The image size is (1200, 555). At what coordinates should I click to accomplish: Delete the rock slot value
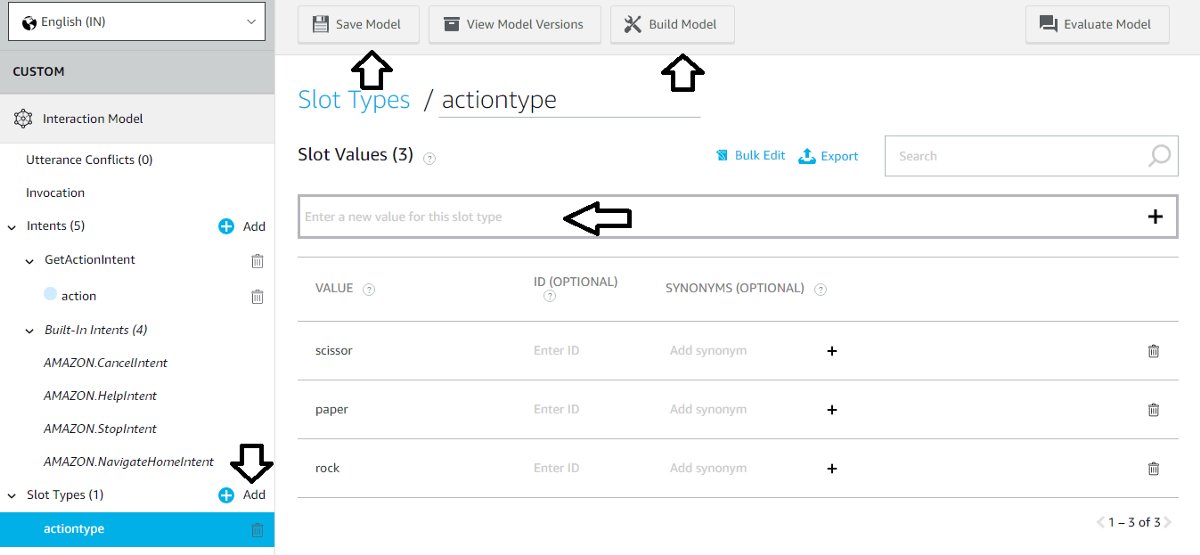[1153, 468]
